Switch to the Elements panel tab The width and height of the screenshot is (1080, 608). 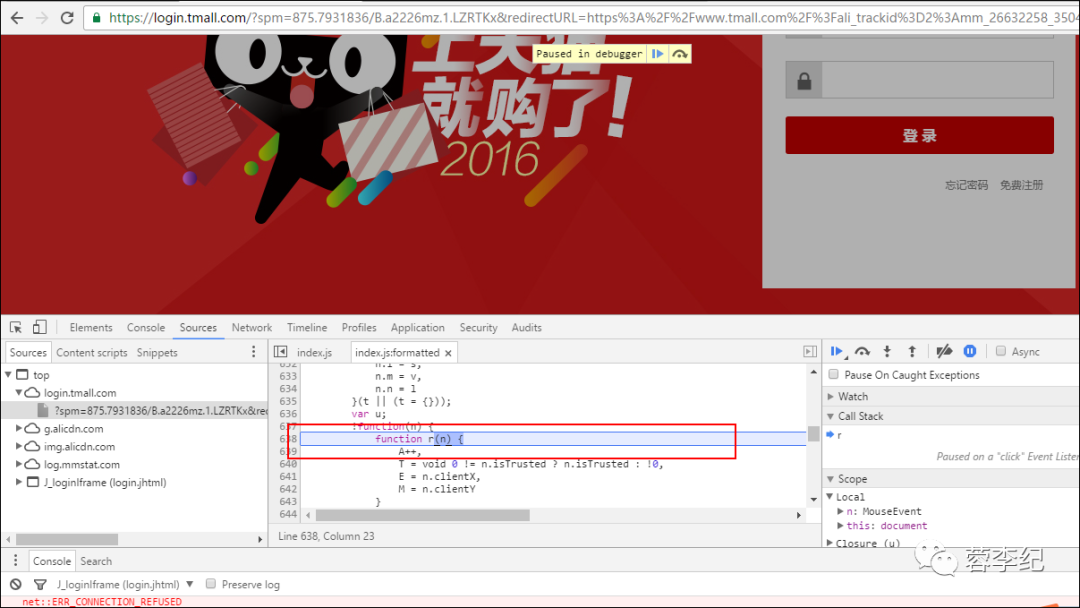pyautogui.click(x=91, y=328)
